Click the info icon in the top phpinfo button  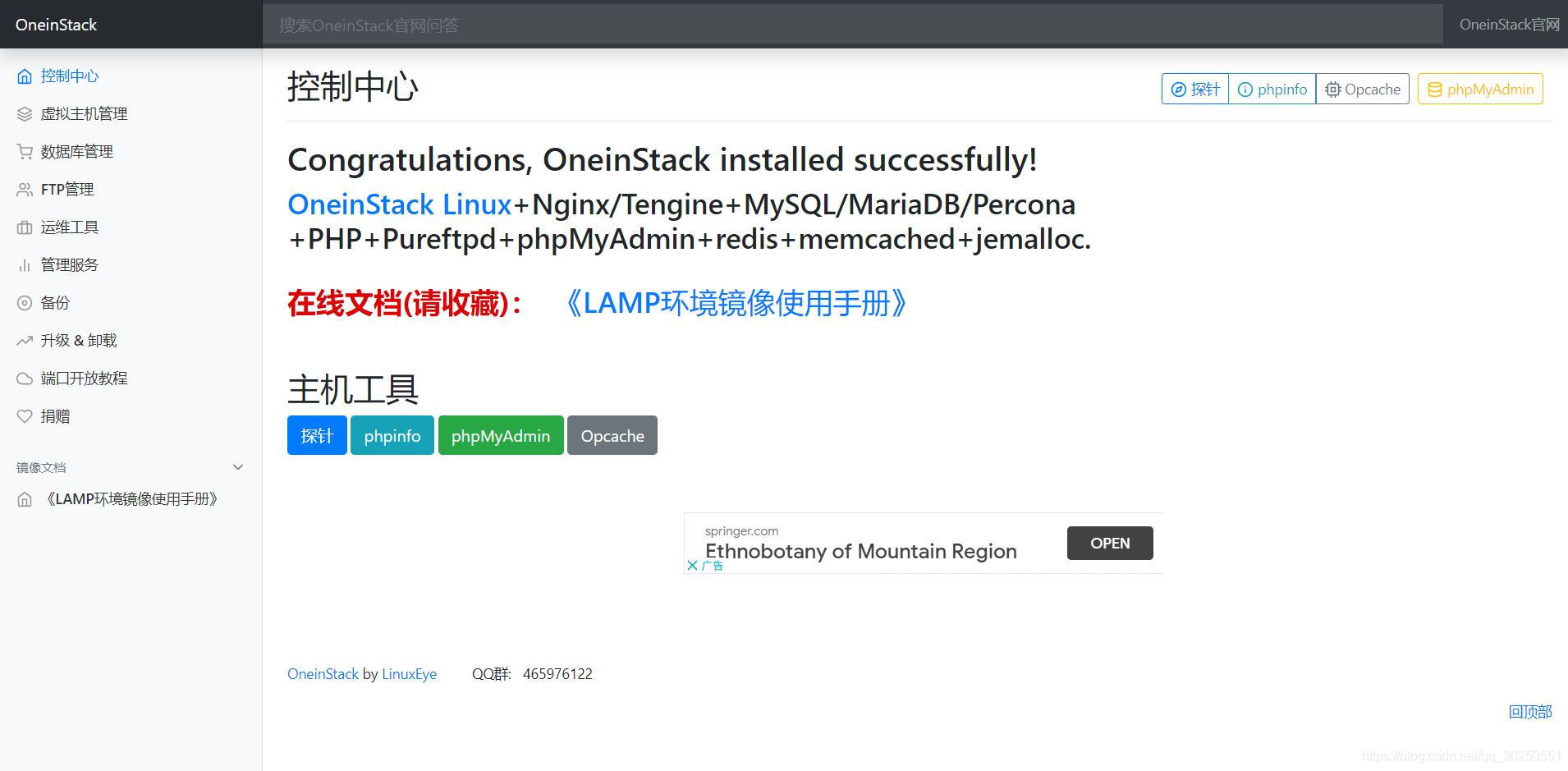[x=1245, y=89]
